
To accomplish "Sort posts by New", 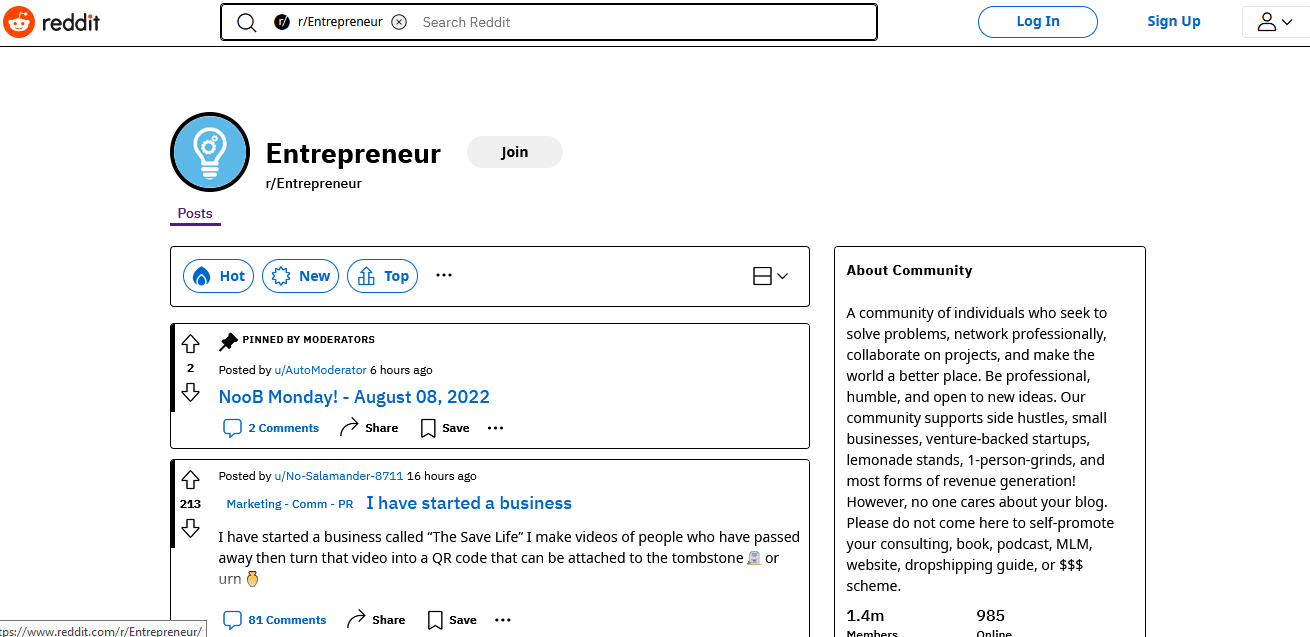I will [301, 276].
